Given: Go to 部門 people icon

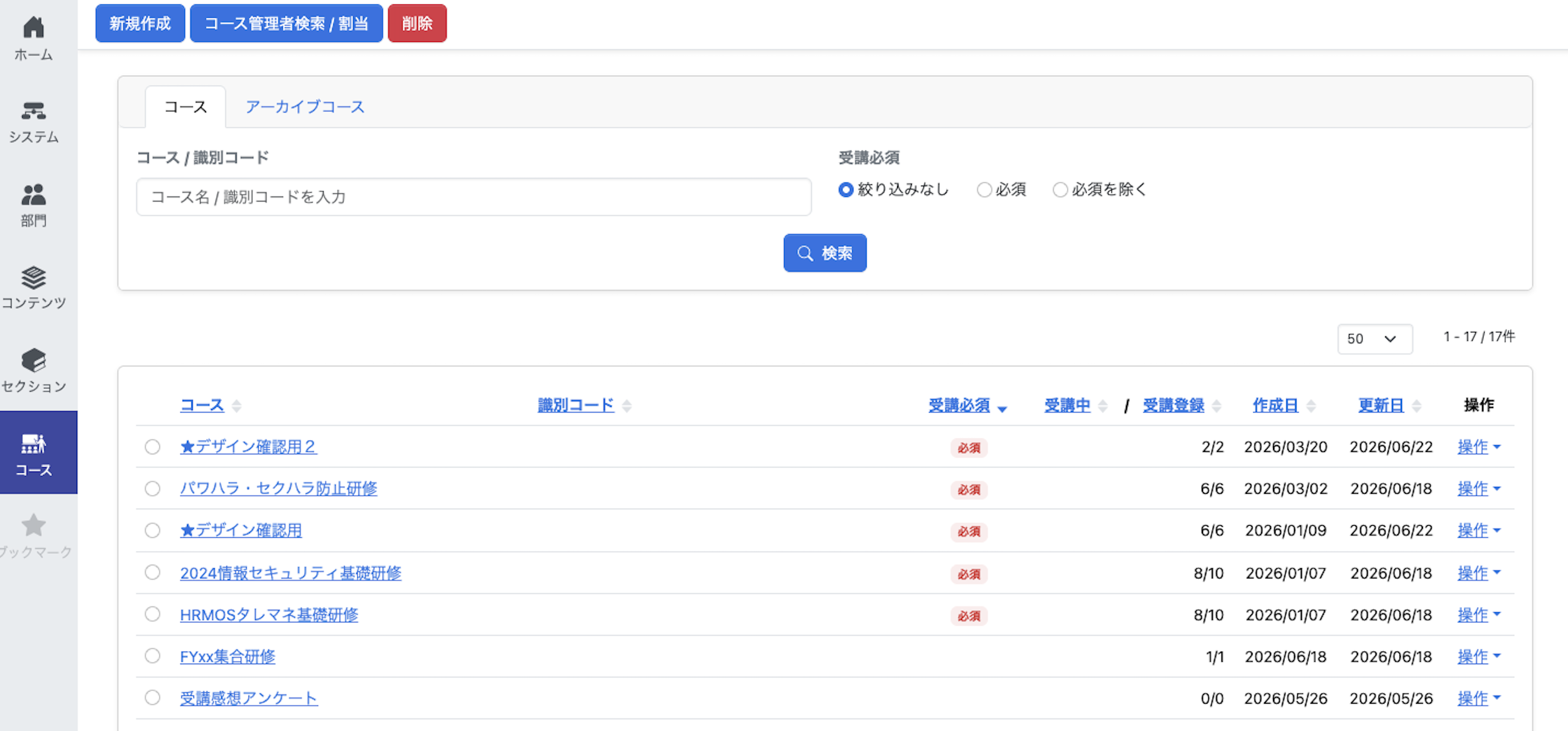Looking at the screenshot, I should (34, 195).
